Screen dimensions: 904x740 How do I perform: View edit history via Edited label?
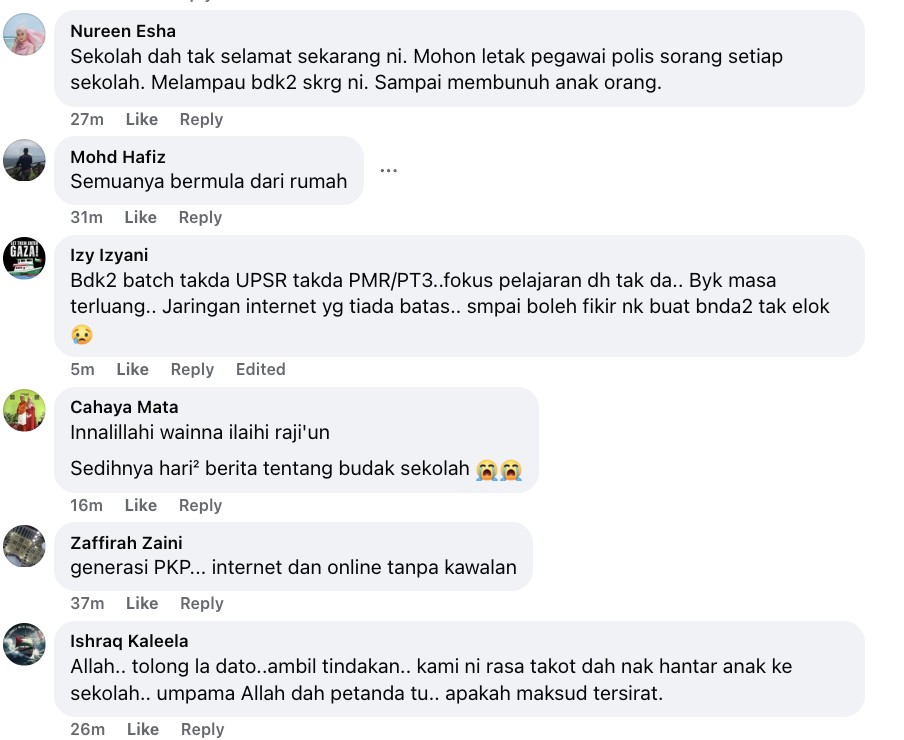pos(261,369)
